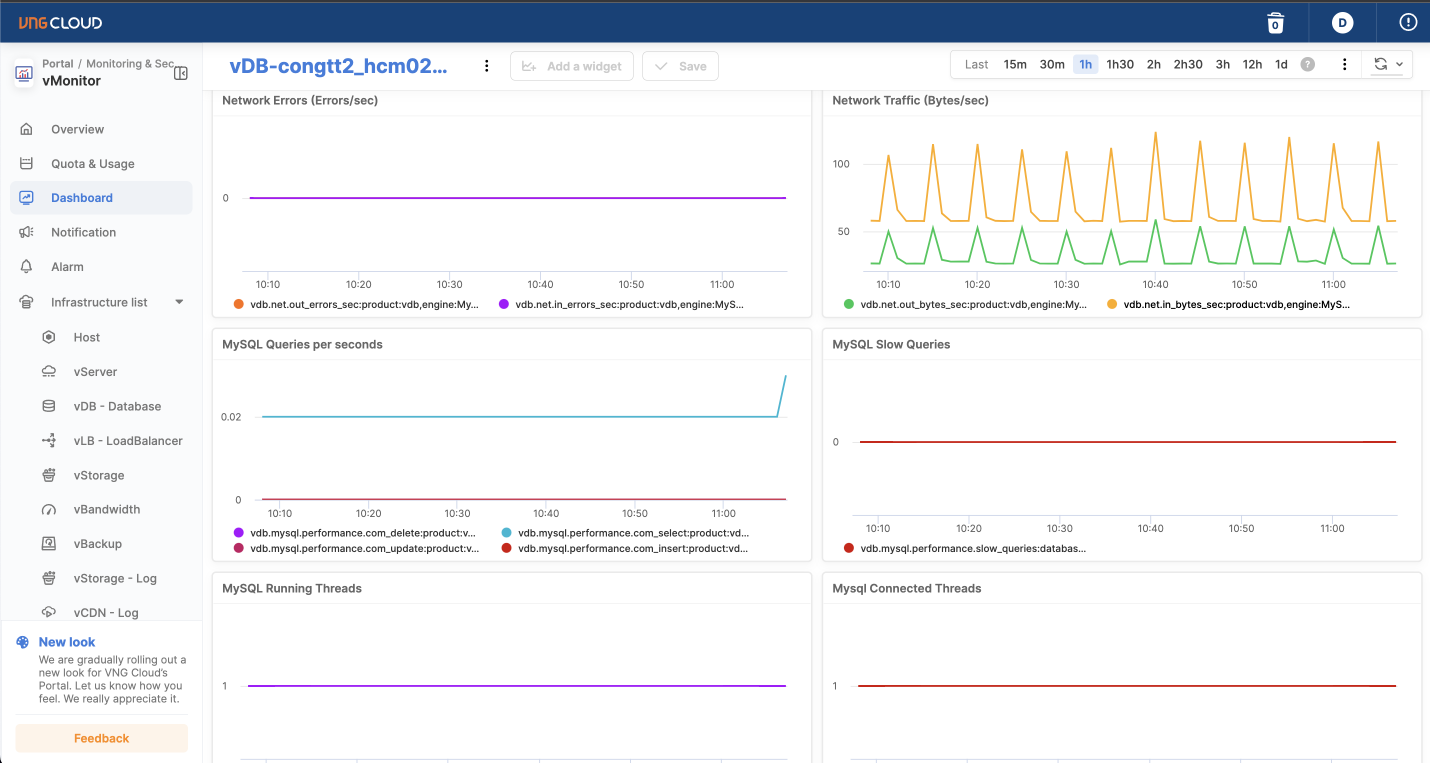Open the vDB - Database infrastructure page
1430x763 pixels.
tap(117, 406)
